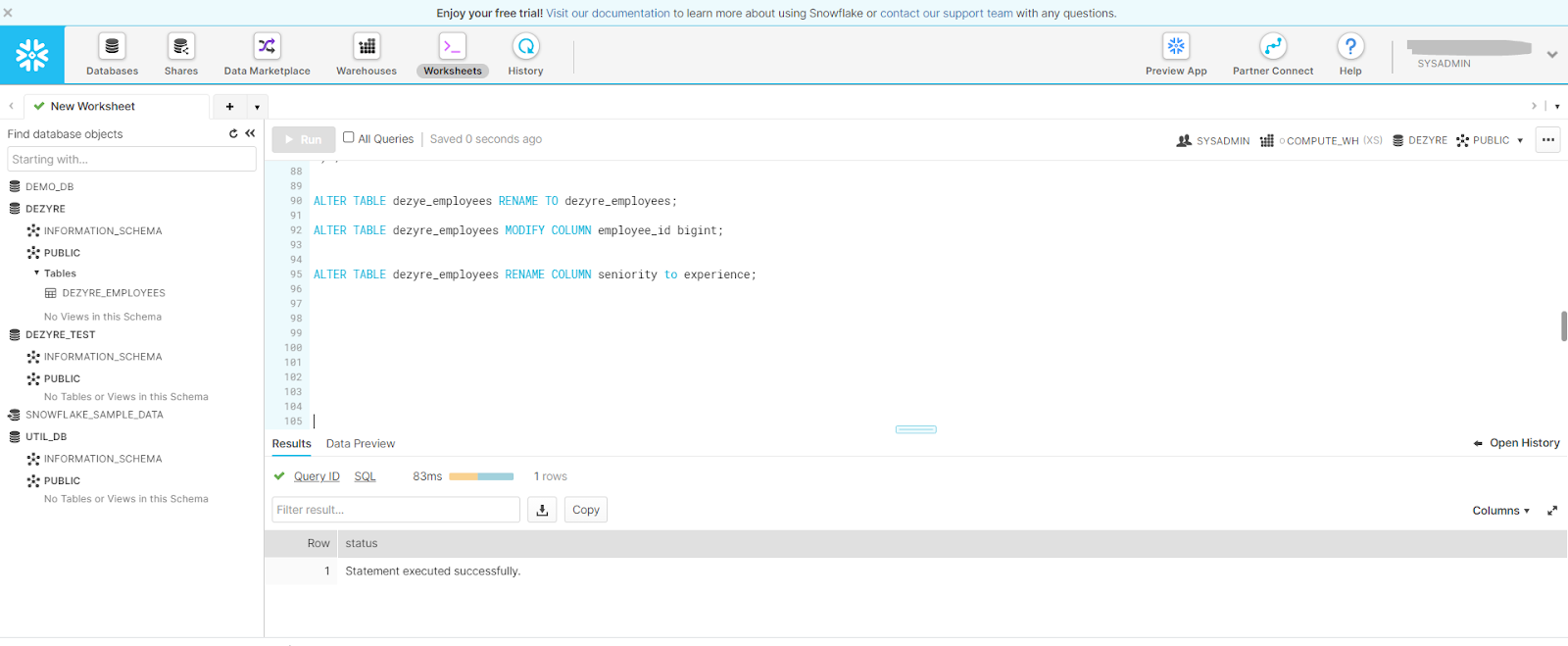The height and width of the screenshot is (646, 1568).
Task: Add a new worksheet with plus button
Action: [229, 107]
